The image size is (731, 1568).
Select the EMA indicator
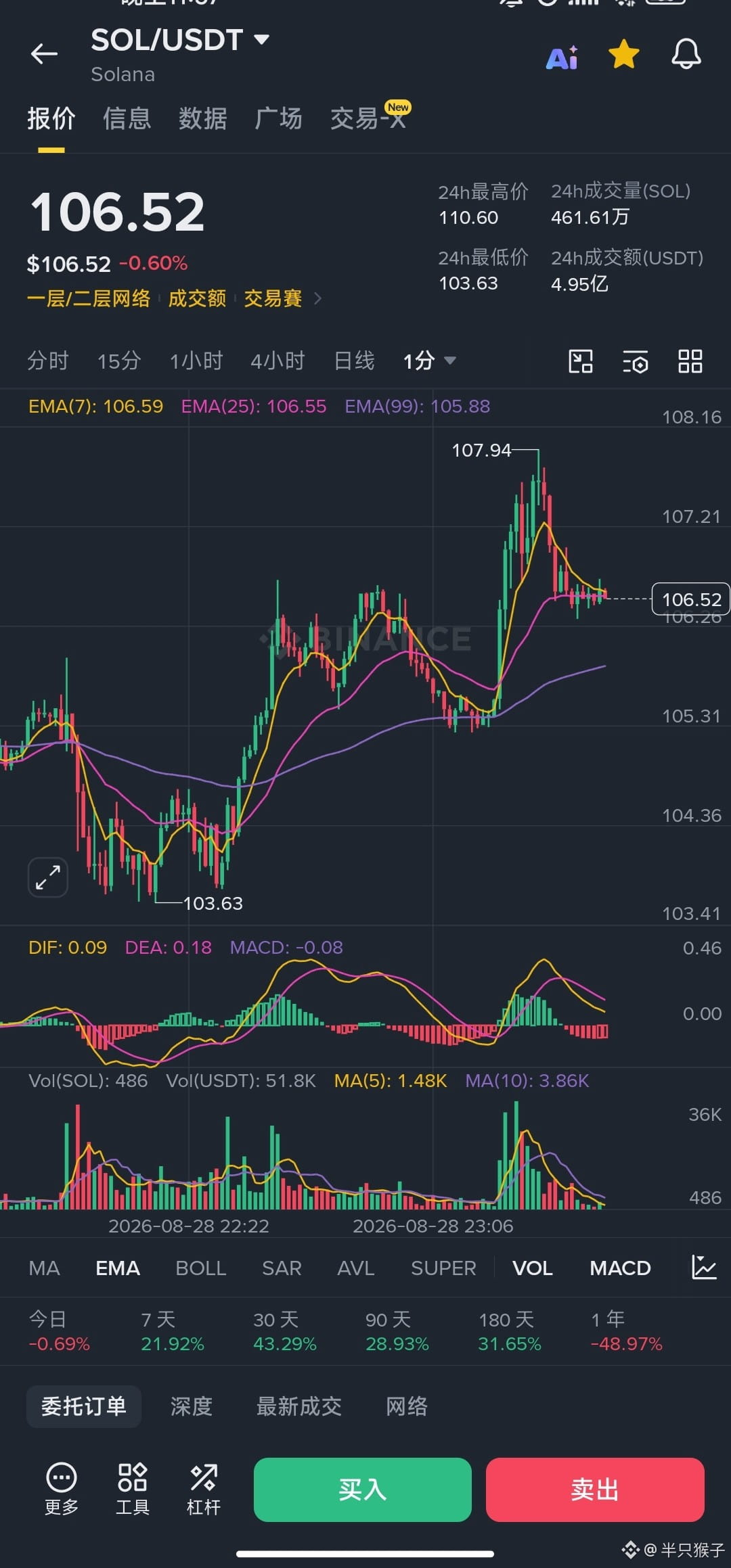click(118, 1268)
